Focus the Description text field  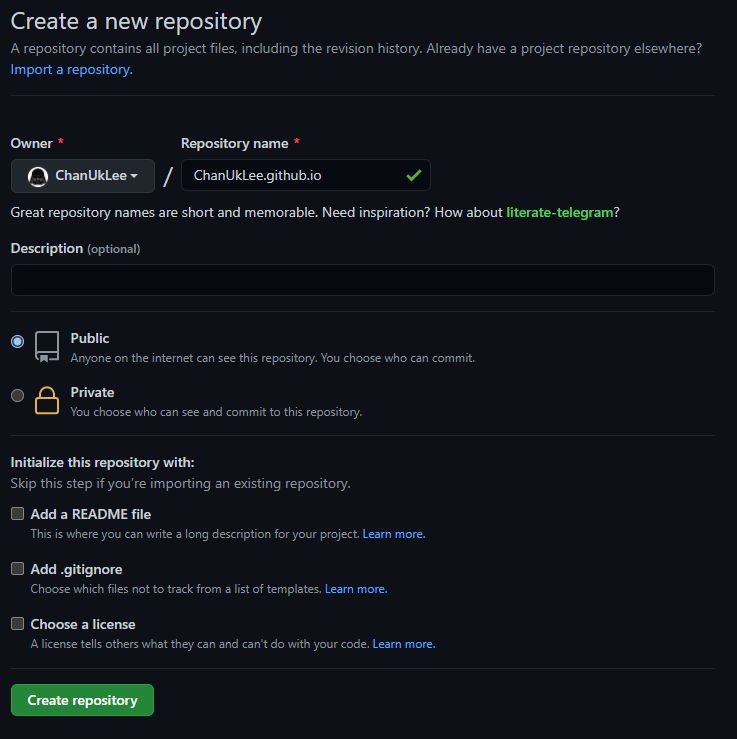[x=362, y=280]
